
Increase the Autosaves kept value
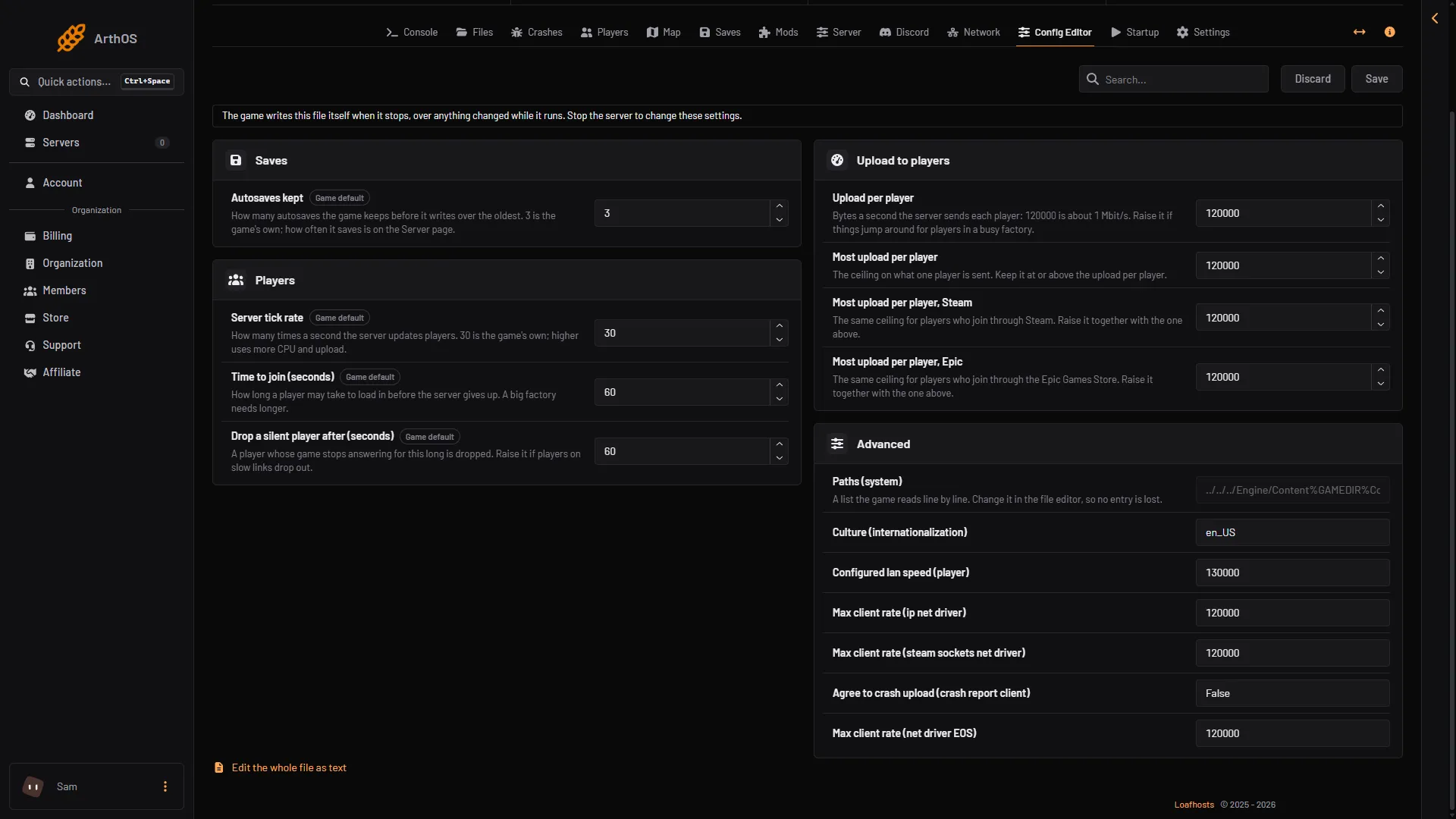(x=779, y=206)
